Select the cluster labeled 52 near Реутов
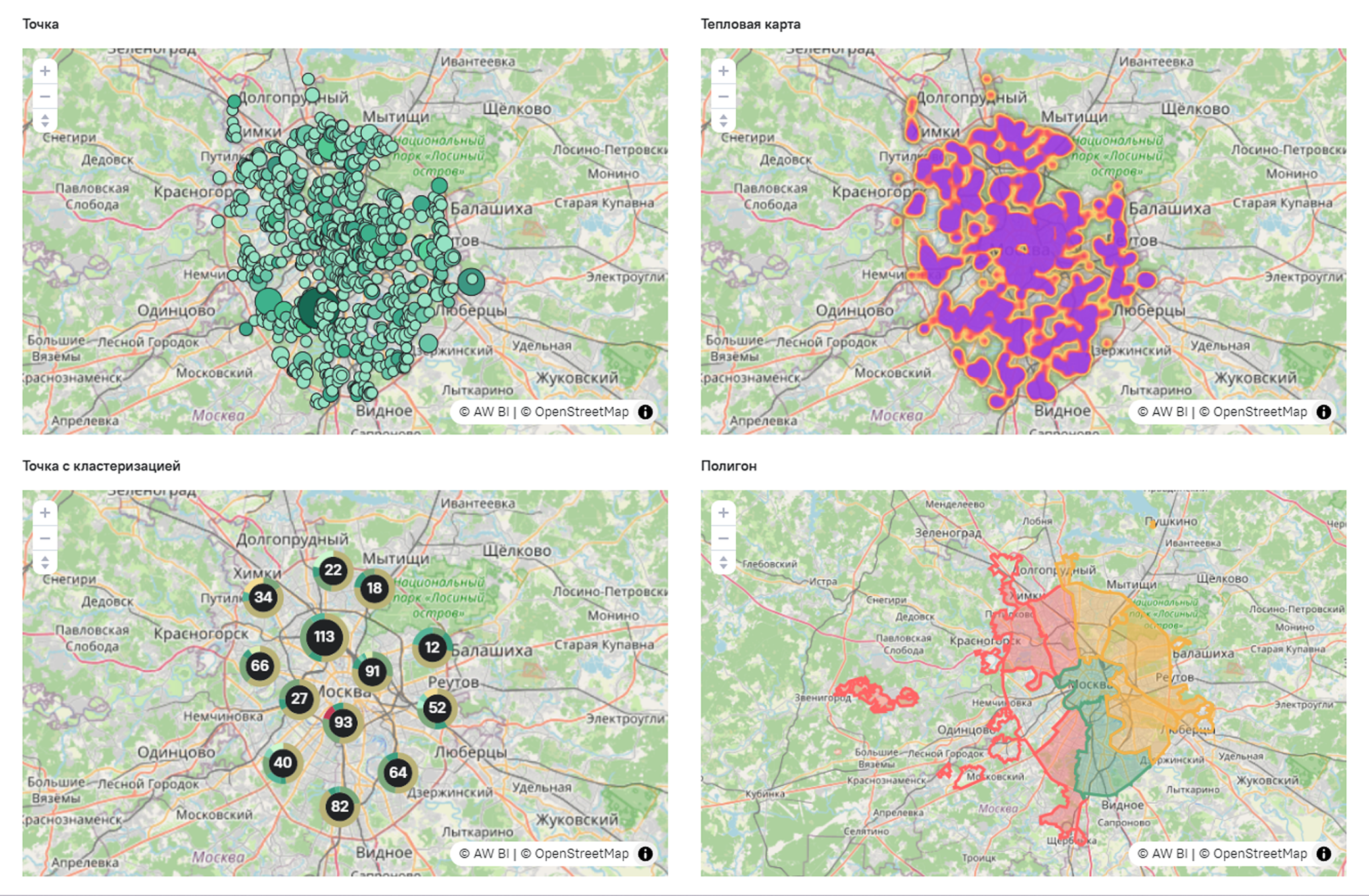The height and width of the screenshot is (896, 1369). click(437, 708)
